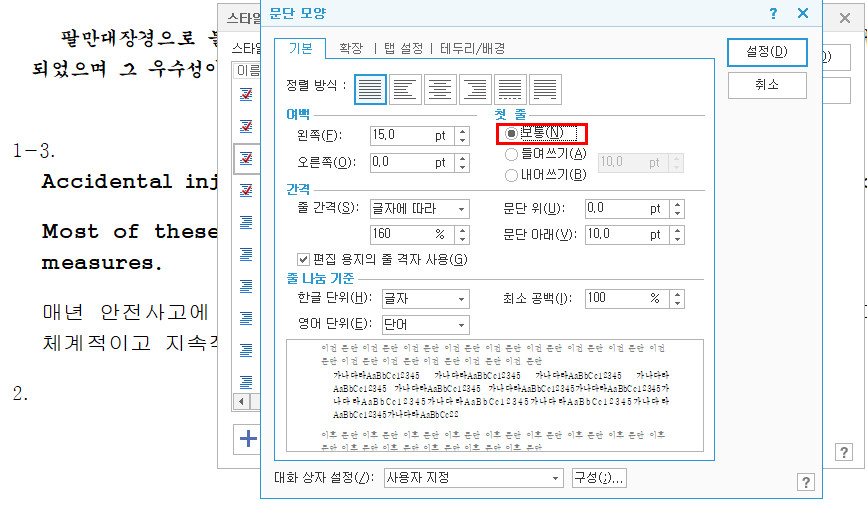
Task: Open the 영어 단위 dropdown
Action: [418, 324]
